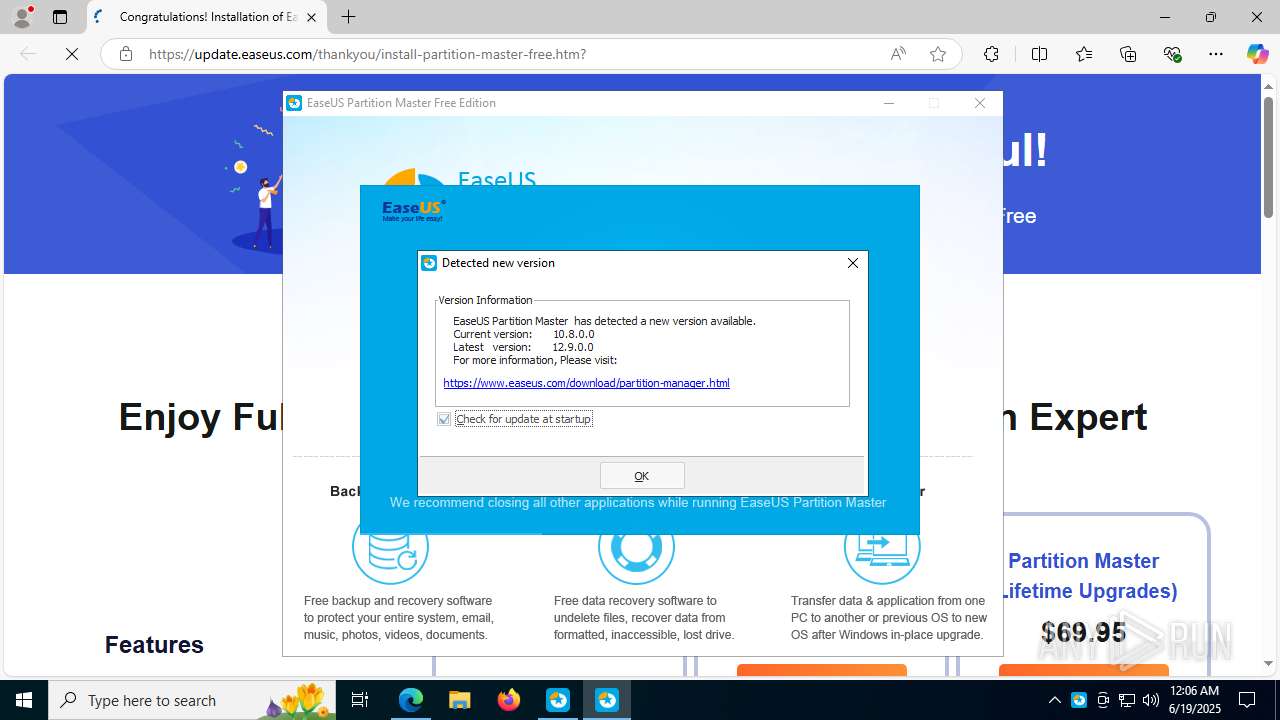Toggle split screen in Edge
Screen dimensions: 1280x720
click(x=1039, y=54)
